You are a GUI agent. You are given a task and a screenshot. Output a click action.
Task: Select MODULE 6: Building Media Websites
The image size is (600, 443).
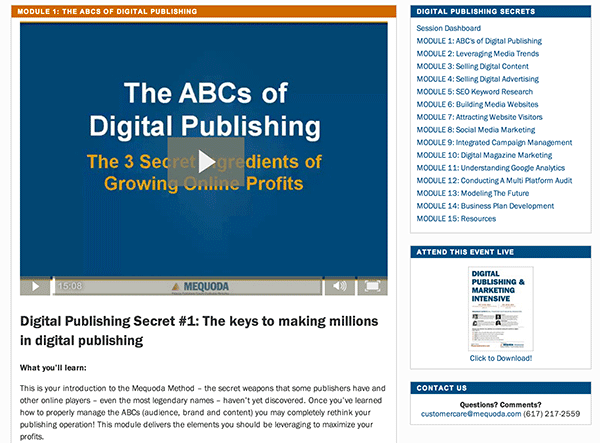[x=477, y=104]
